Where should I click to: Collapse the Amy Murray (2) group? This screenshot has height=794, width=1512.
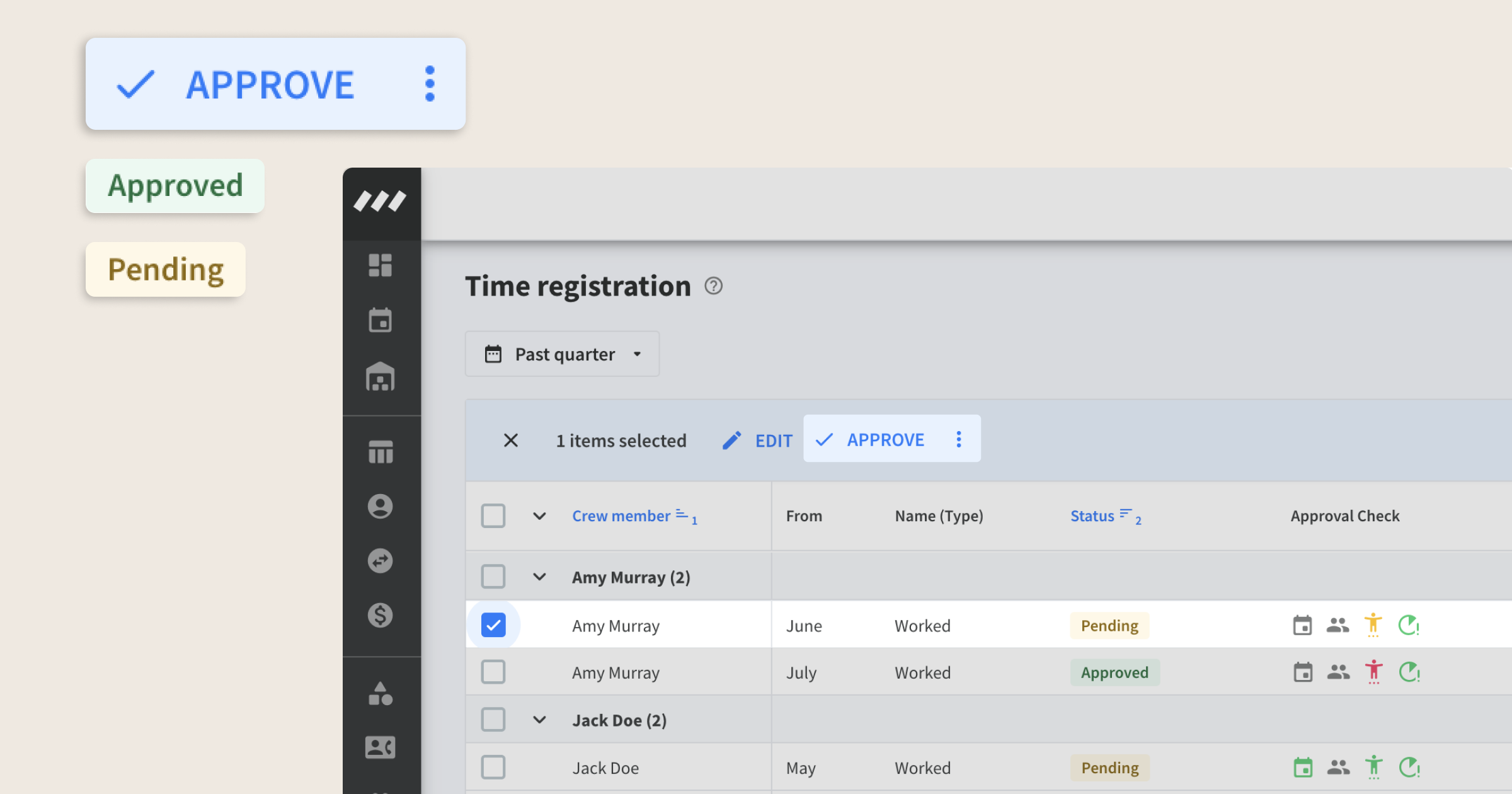click(x=539, y=577)
